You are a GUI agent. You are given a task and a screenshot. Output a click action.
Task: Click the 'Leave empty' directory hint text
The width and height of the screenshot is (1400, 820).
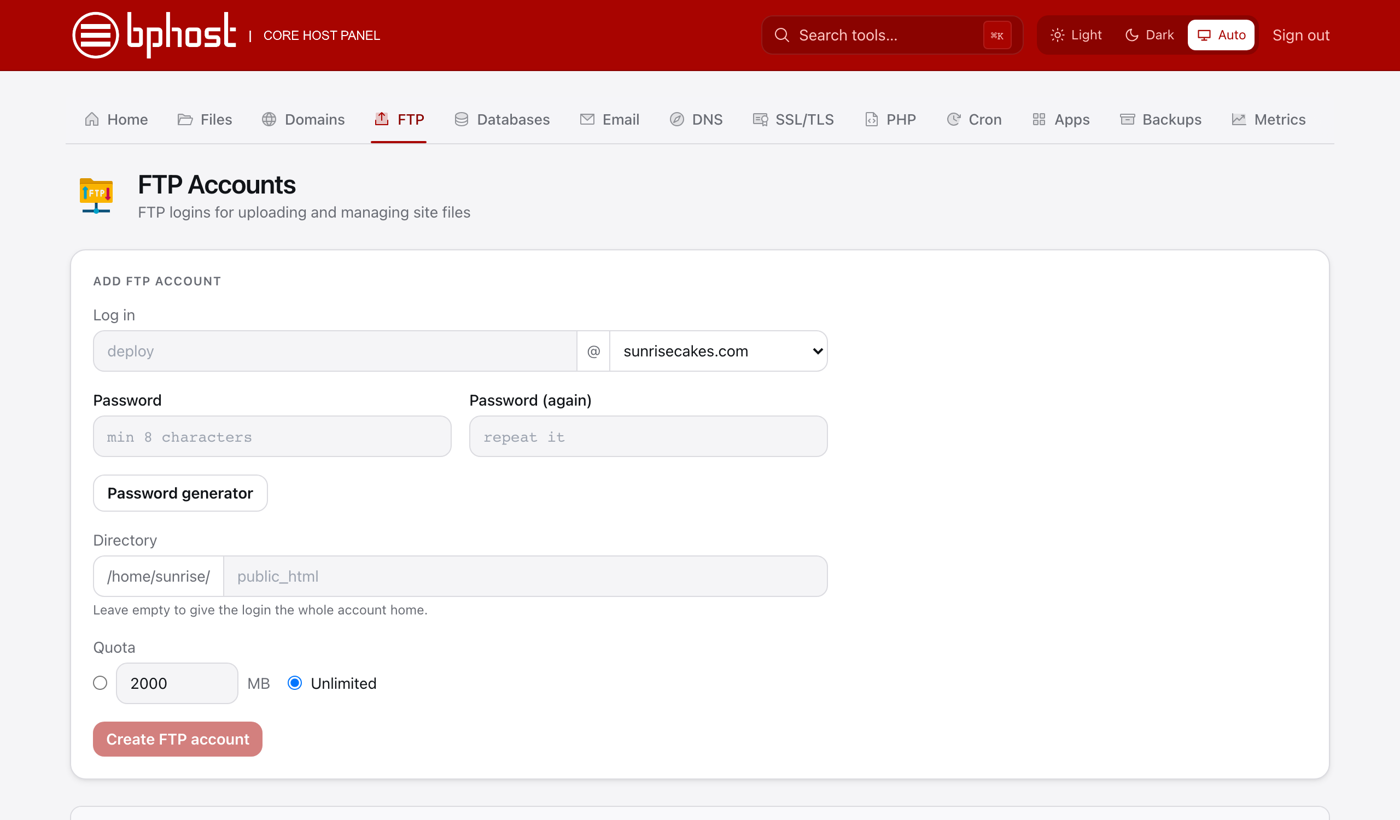point(260,610)
